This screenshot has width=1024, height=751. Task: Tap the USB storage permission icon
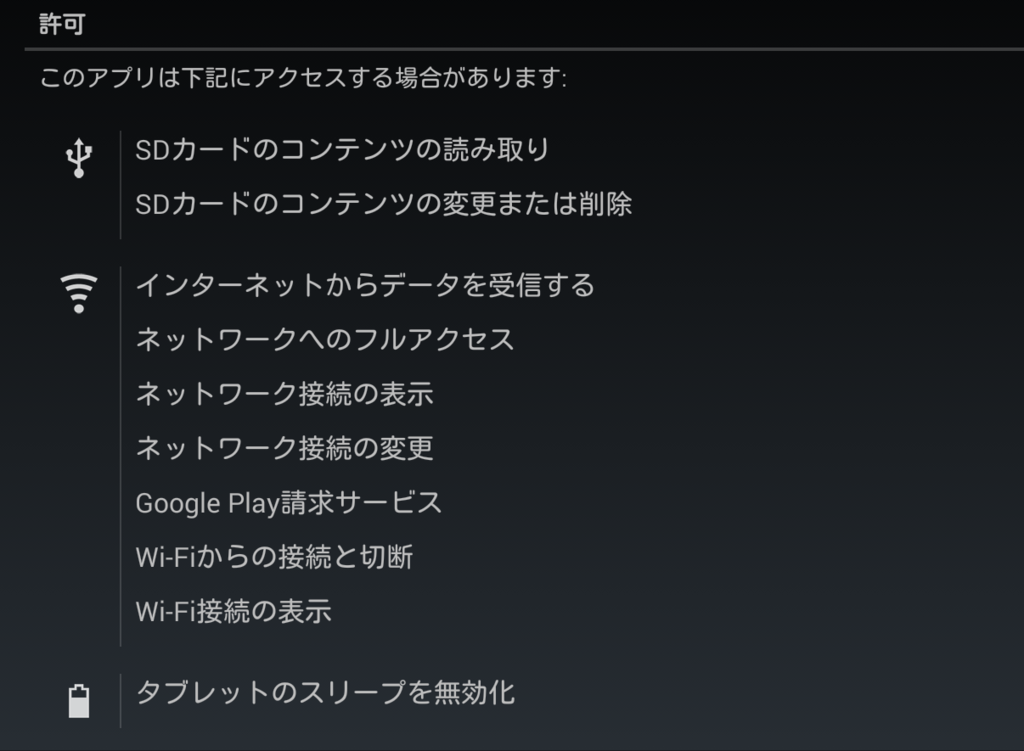(79, 158)
